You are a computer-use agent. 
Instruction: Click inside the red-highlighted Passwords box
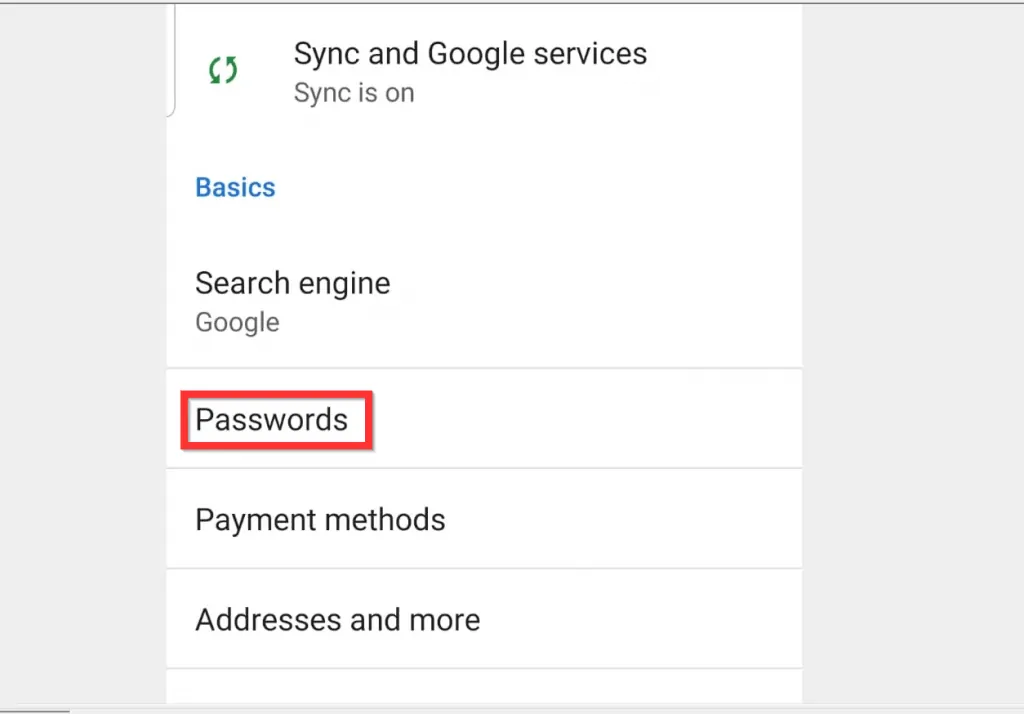click(276, 420)
